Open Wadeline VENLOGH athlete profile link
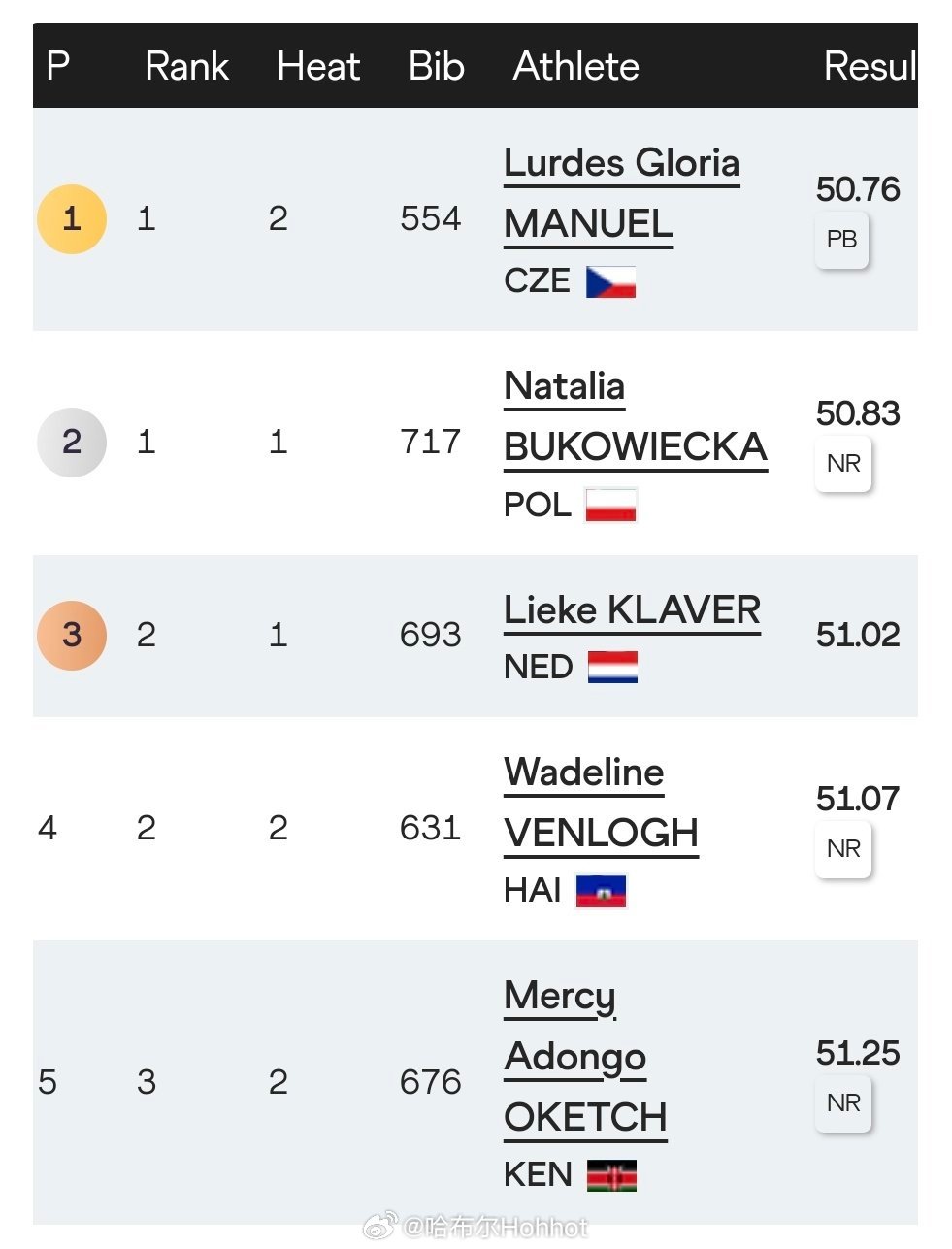Viewport: 952px width, 1249px height. coord(601,803)
